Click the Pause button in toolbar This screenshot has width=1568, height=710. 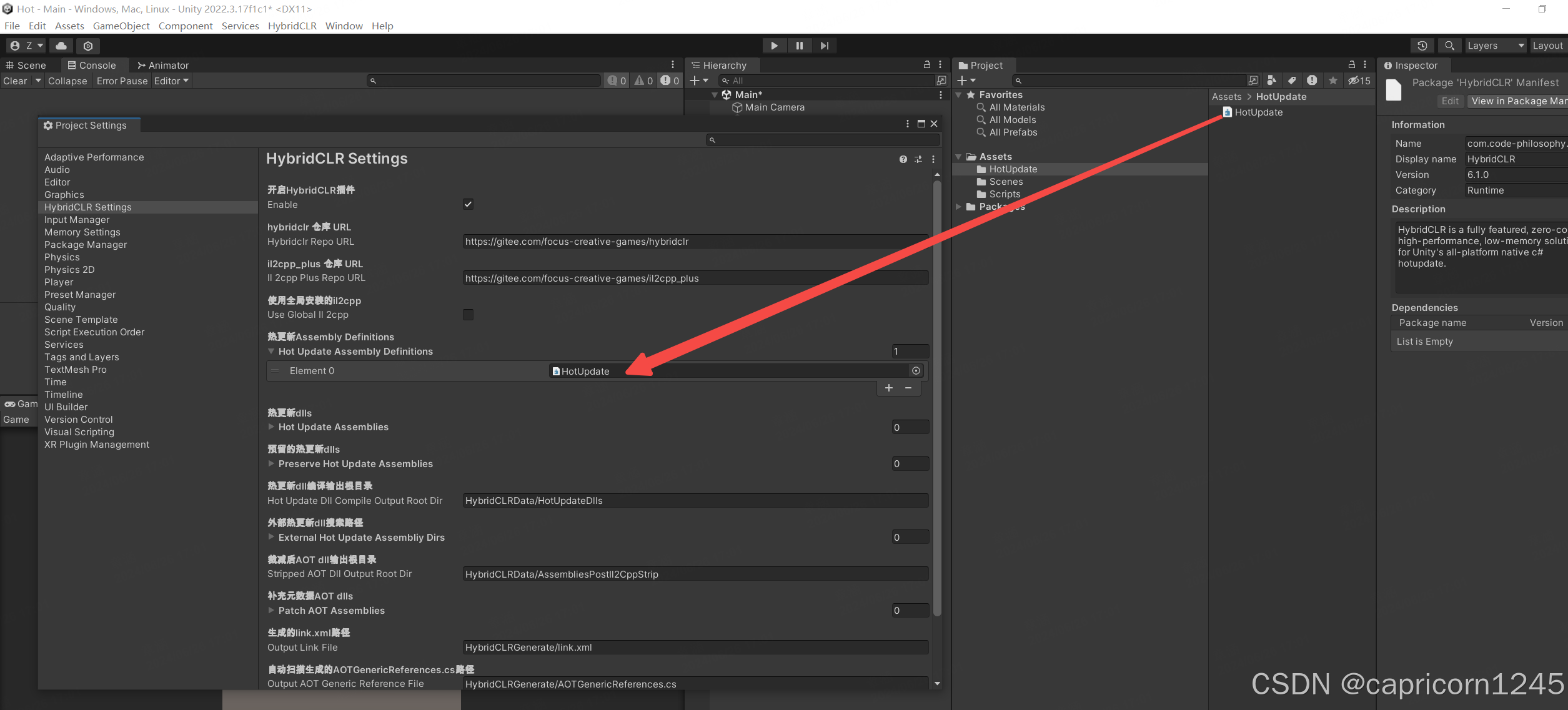(x=800, y=46)
